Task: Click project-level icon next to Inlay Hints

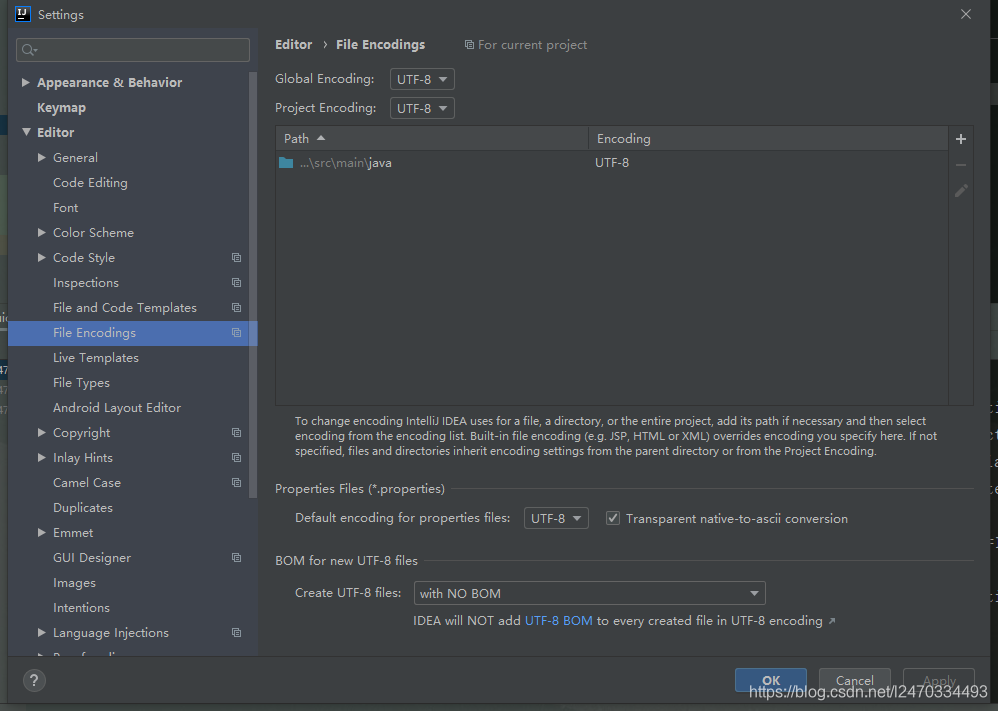Action: [x=236, y=458]
